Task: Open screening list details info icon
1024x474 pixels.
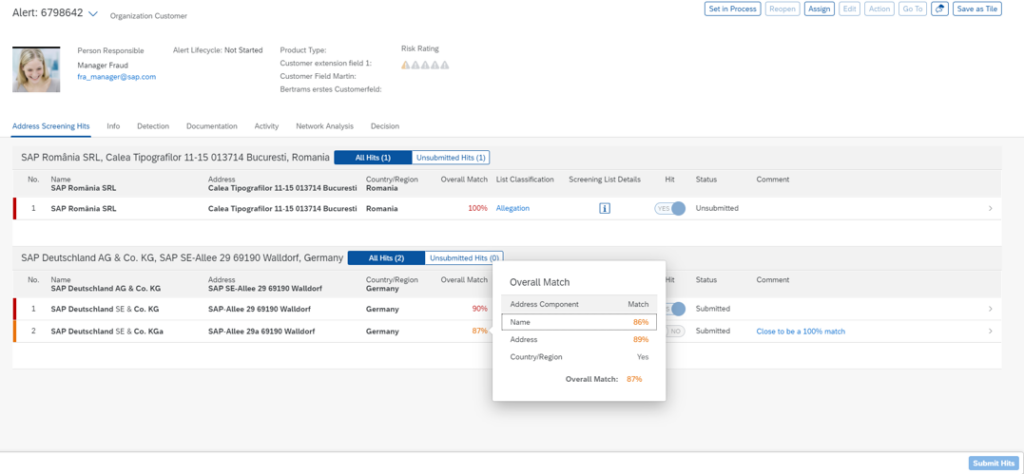Action: click(605, 208)
